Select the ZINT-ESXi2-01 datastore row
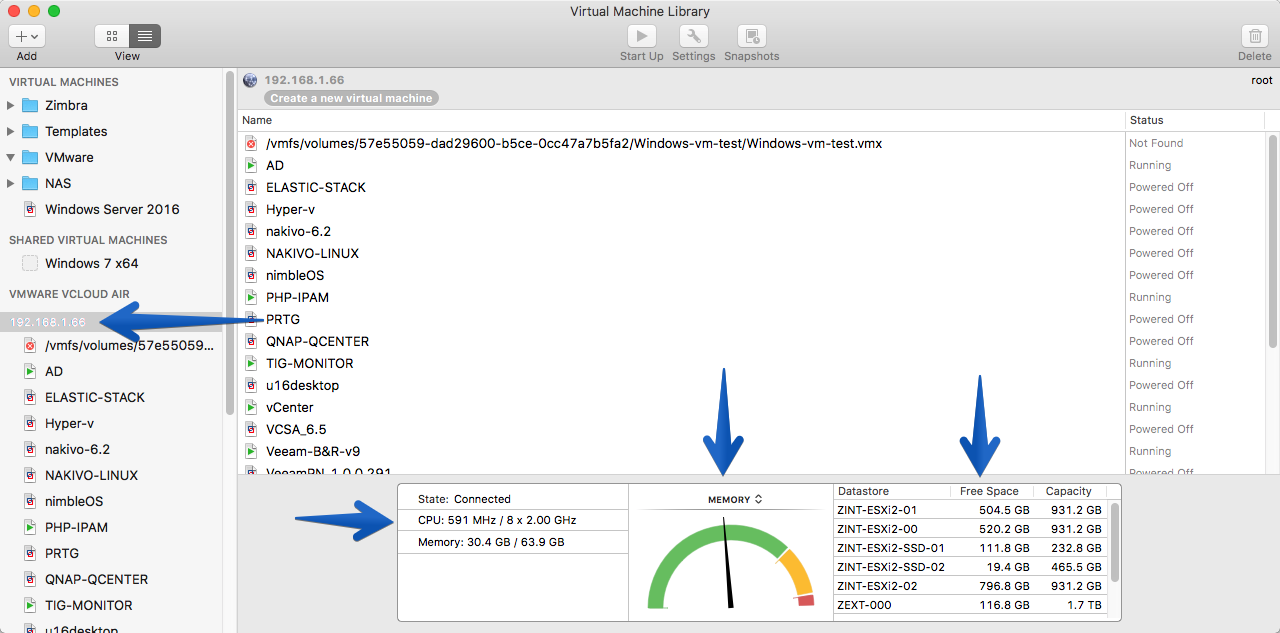 [x=971, y=510]
